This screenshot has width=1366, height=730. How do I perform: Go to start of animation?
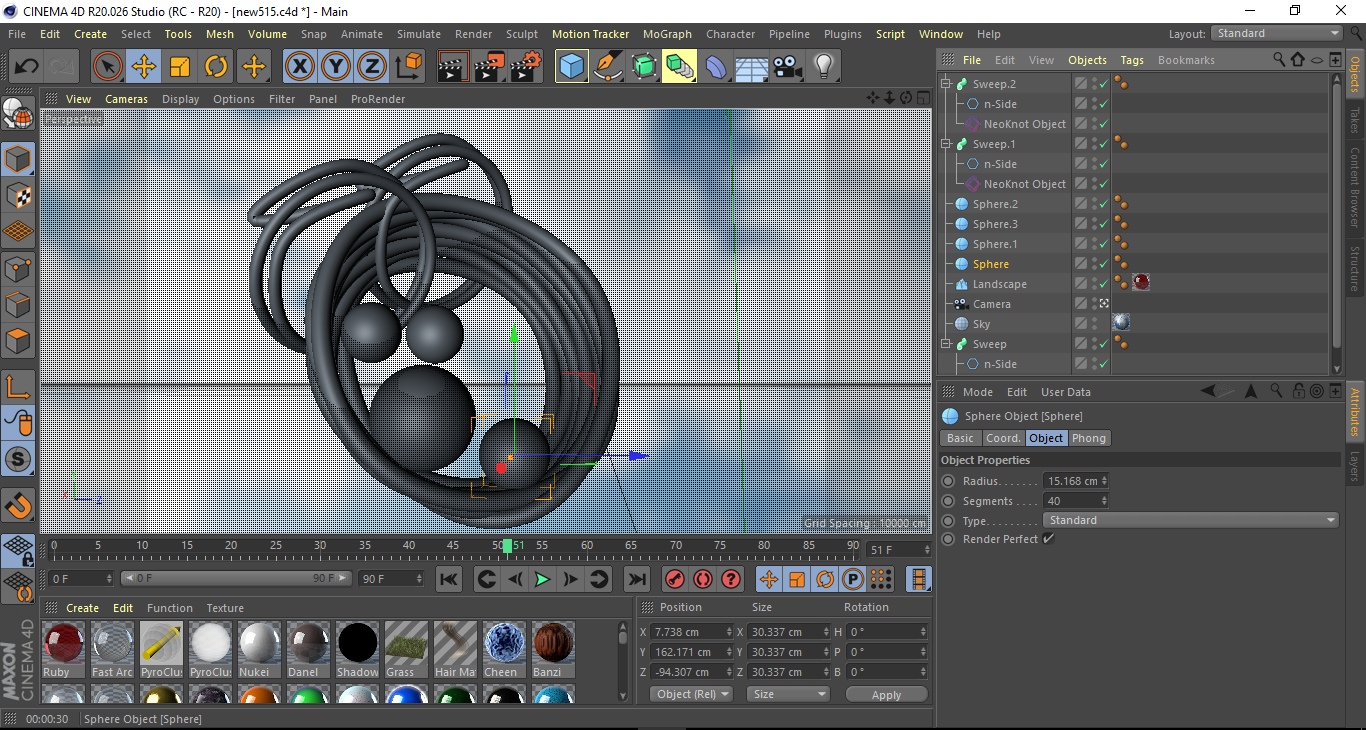pos(449,579)
